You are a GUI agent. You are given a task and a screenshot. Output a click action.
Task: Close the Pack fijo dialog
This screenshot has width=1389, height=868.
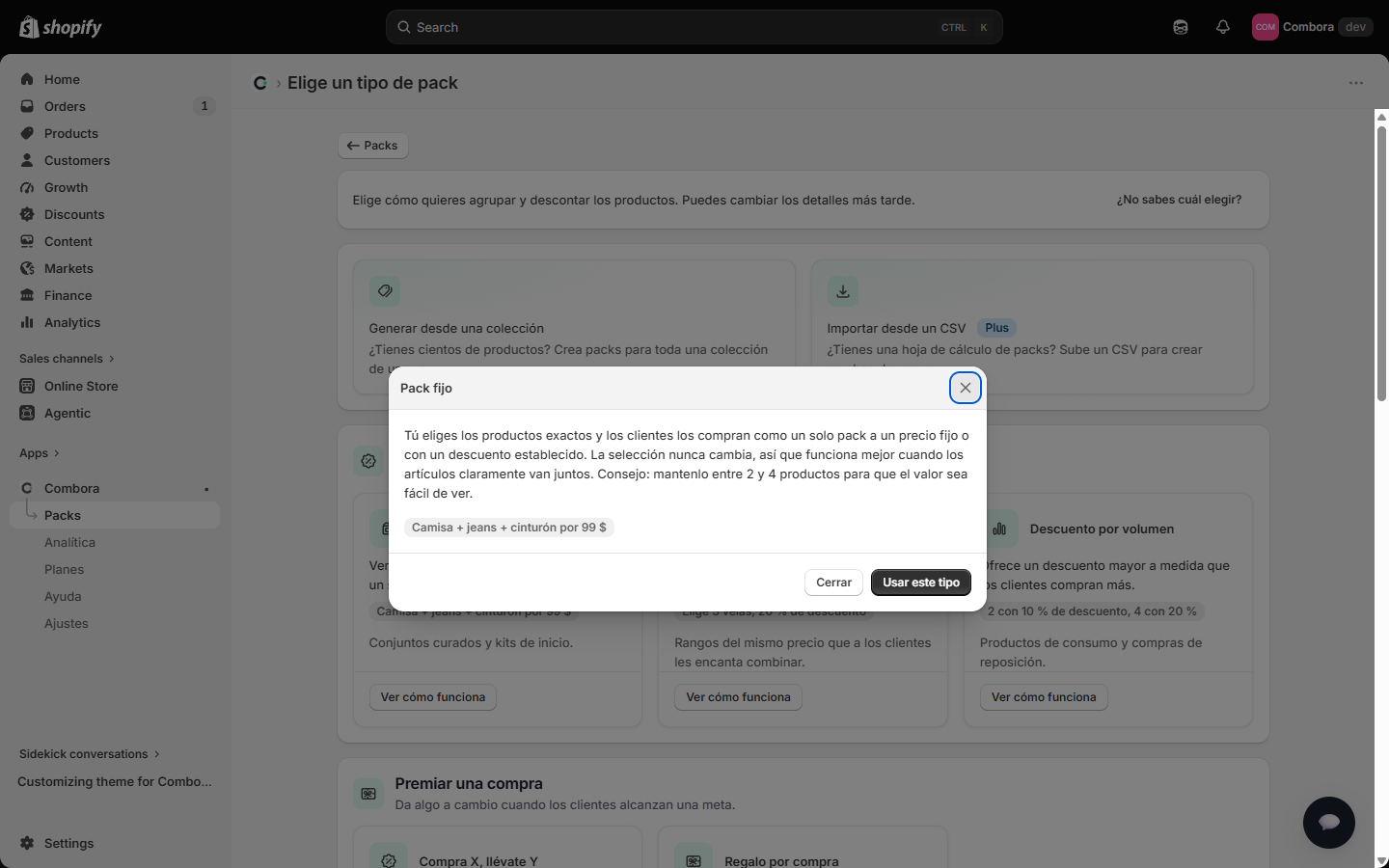point(966,388)
